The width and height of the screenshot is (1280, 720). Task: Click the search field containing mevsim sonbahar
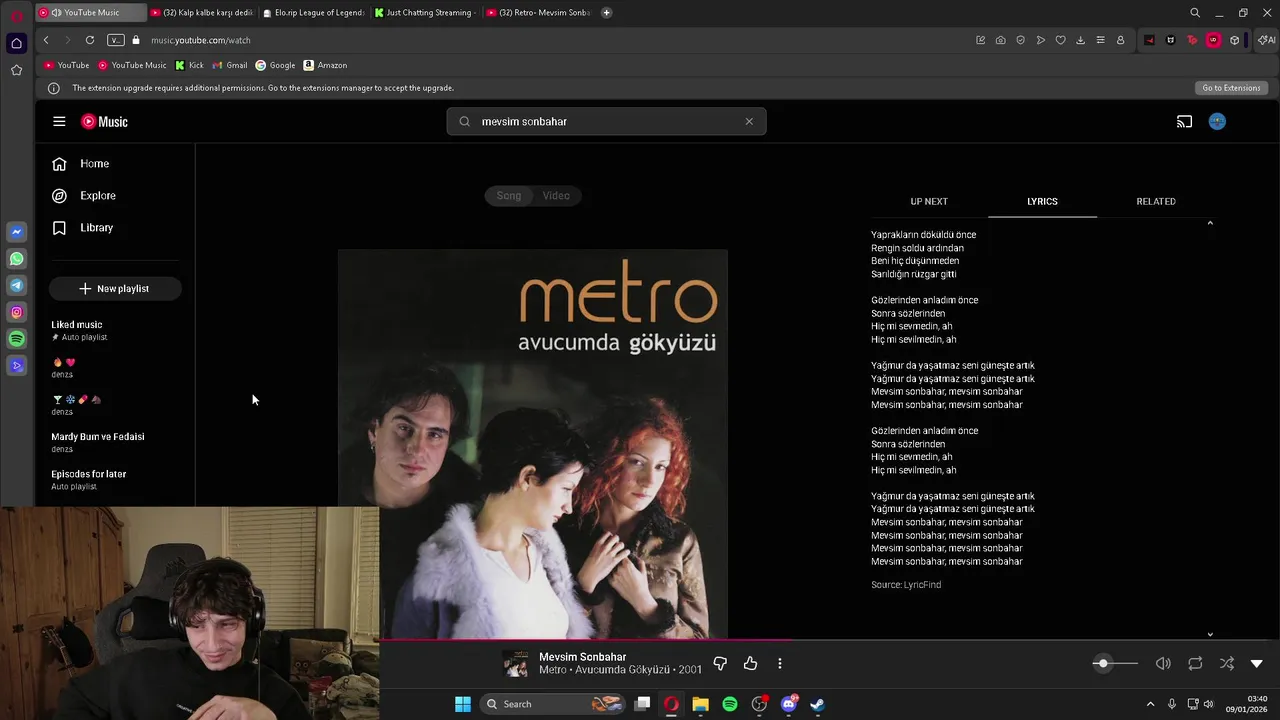click(x=606, y=121)
